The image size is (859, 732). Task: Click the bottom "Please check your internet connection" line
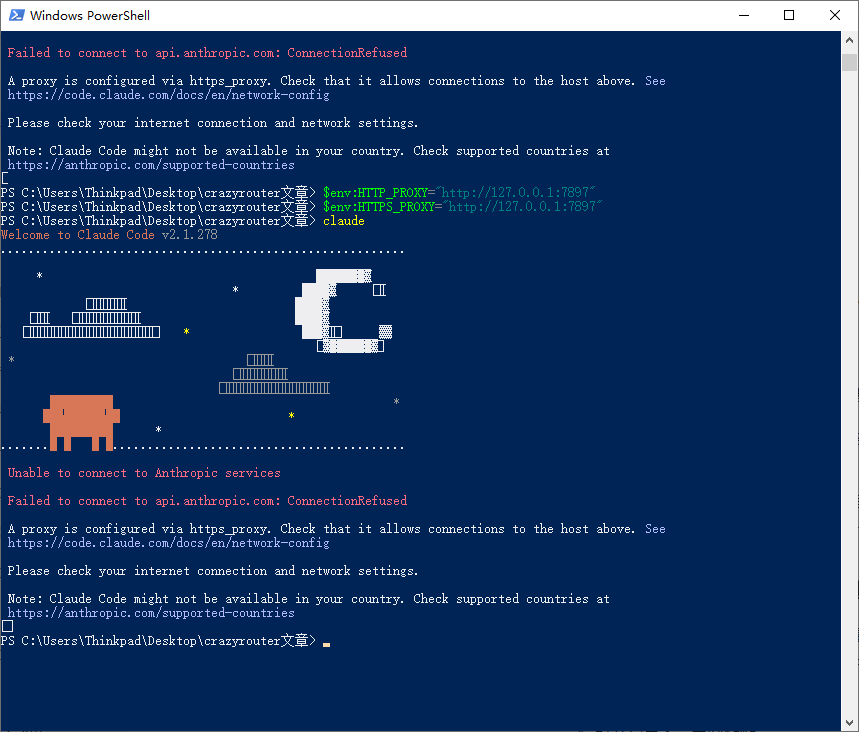point(213,571)
